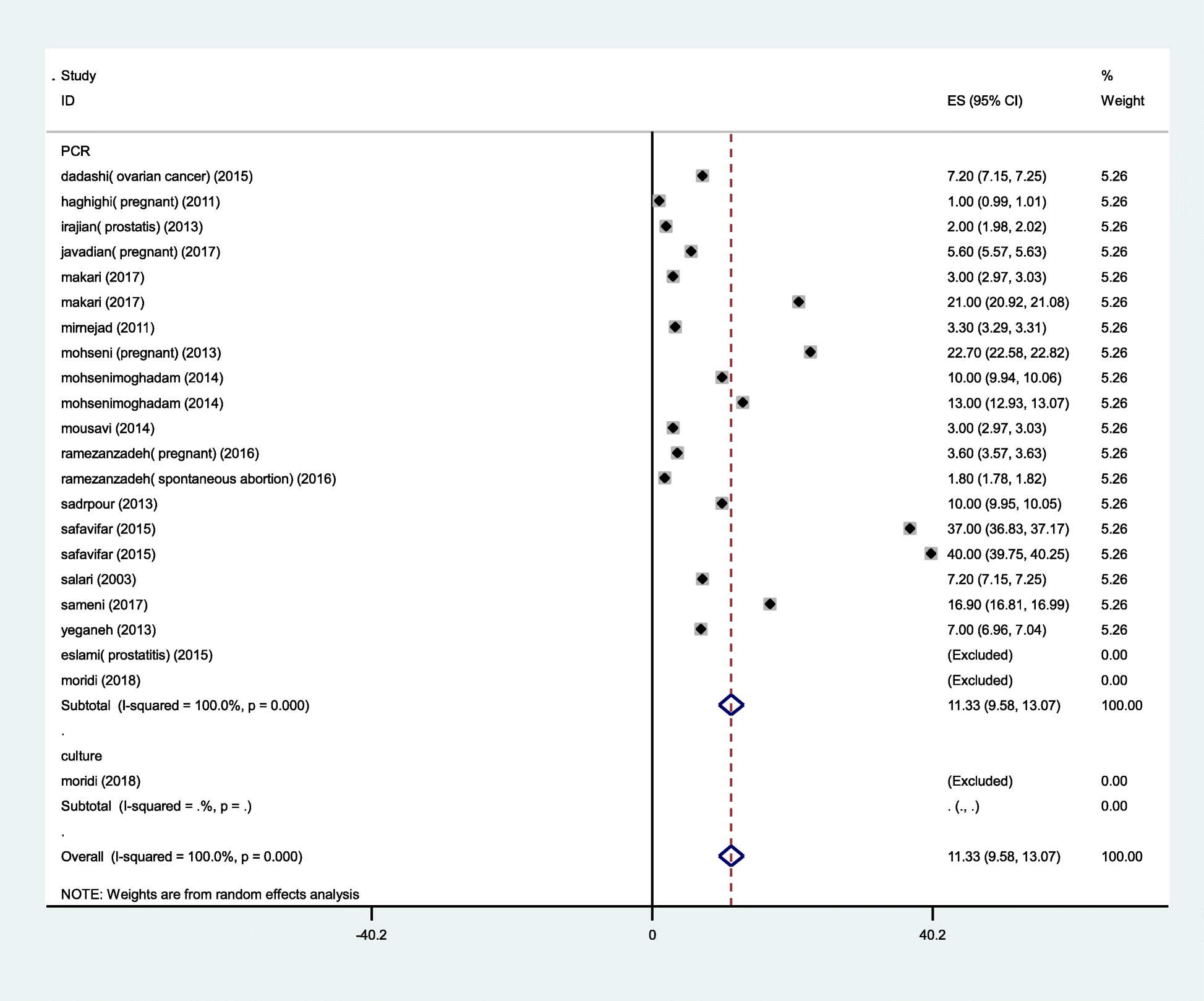Click the data marker for haghighi 1.00

(659, 201)
